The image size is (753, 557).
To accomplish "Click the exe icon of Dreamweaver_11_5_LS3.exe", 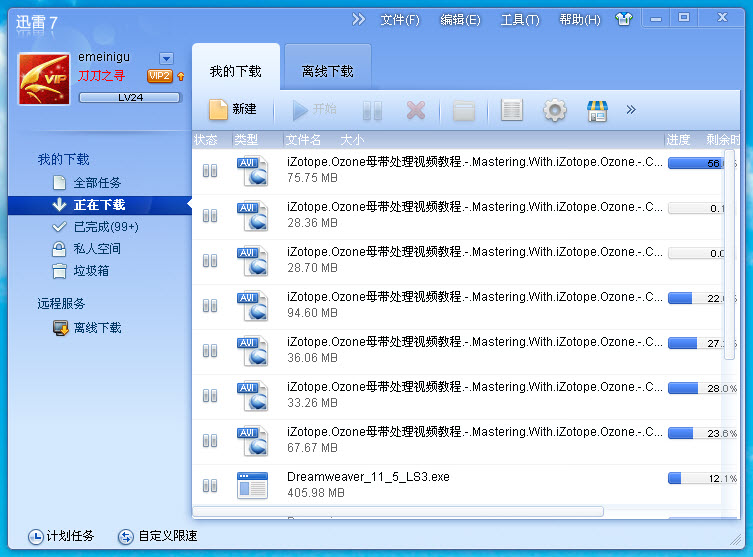I will pos(253,485).
